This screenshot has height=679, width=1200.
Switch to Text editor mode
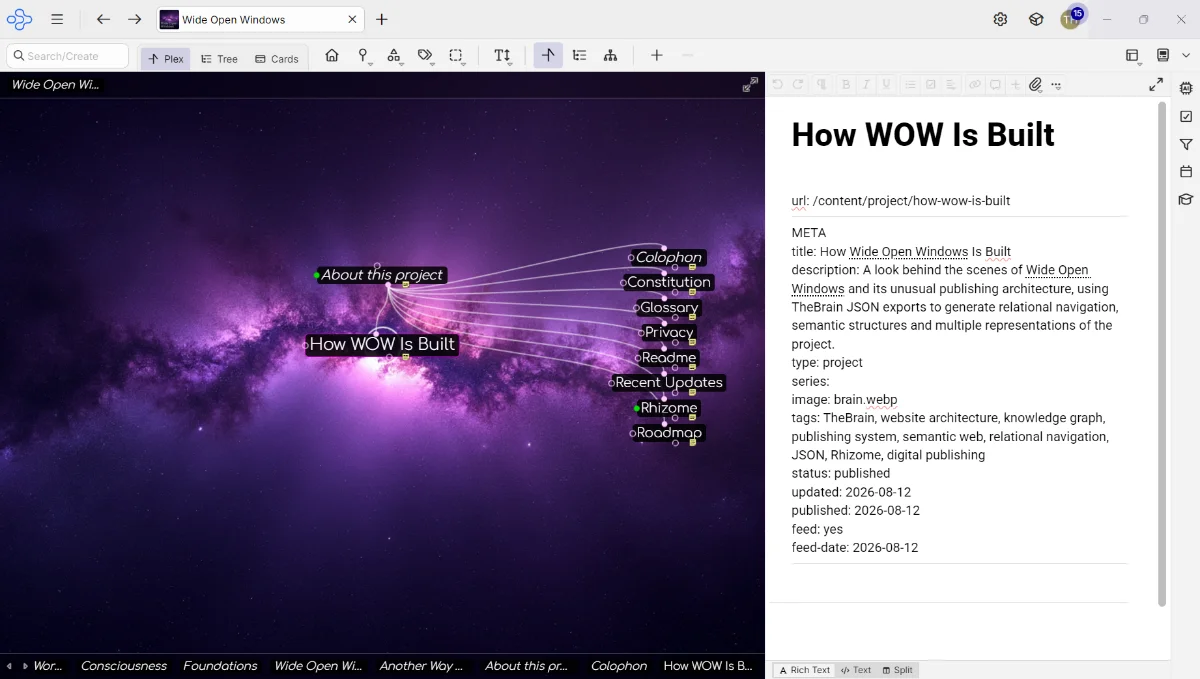click(856, 670)
